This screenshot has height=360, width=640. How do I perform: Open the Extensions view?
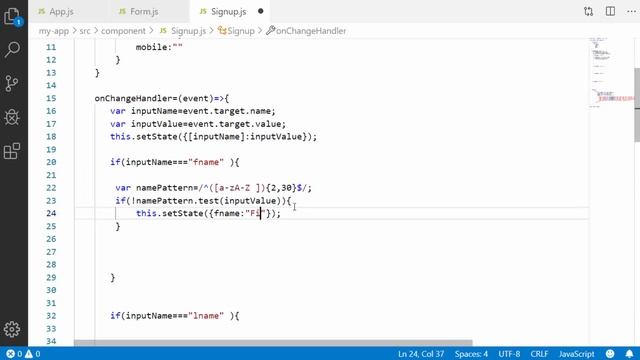pos(12,151)
